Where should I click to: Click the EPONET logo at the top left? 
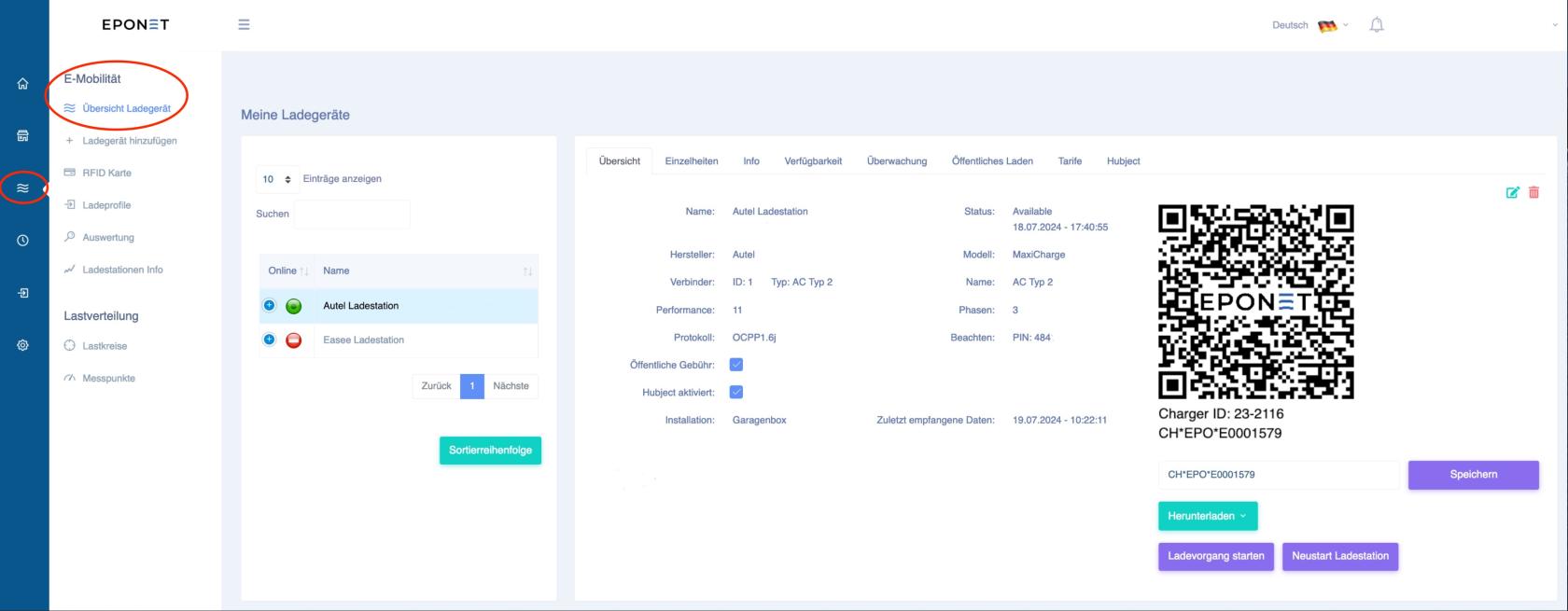(135, 25)
